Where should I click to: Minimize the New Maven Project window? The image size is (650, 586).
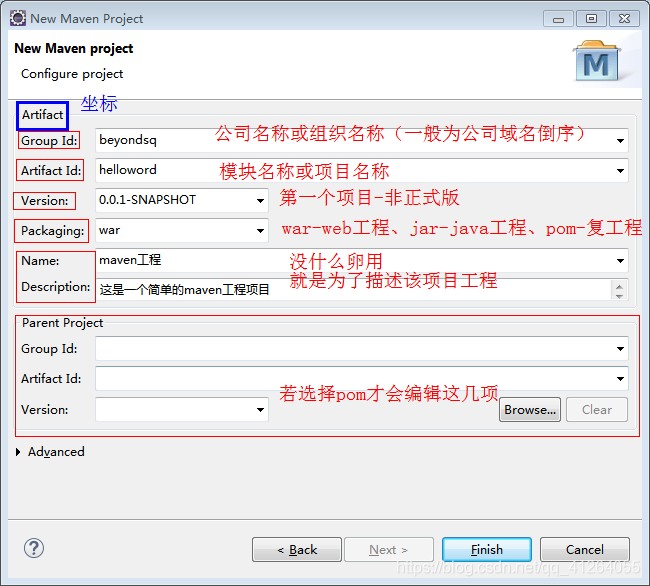[558, 19]
